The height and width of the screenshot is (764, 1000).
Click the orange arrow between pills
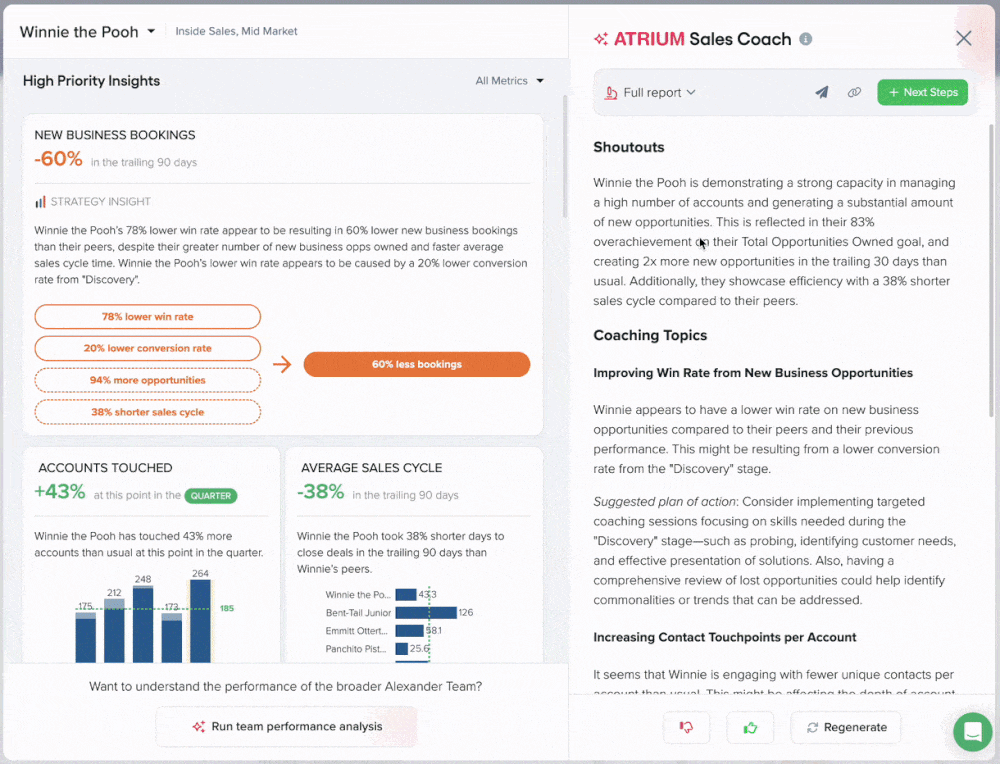pos(282,365)
